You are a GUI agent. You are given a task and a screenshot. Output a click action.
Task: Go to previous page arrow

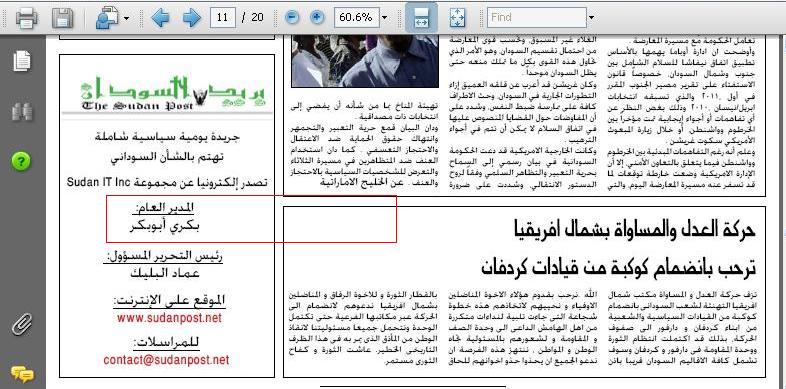pyautogui.click(x=160, y=18)
